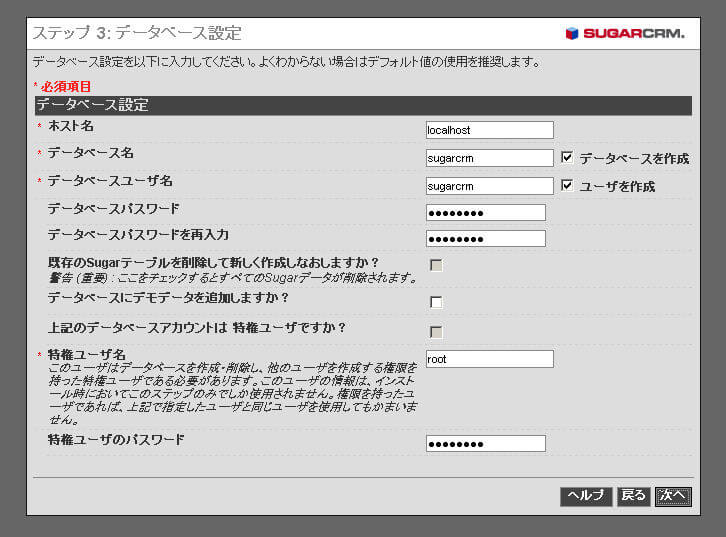This screenshot has width=726, height=537.
Task: Click the dark データベース設定 section header bar
Action: (x=361, y=105)
